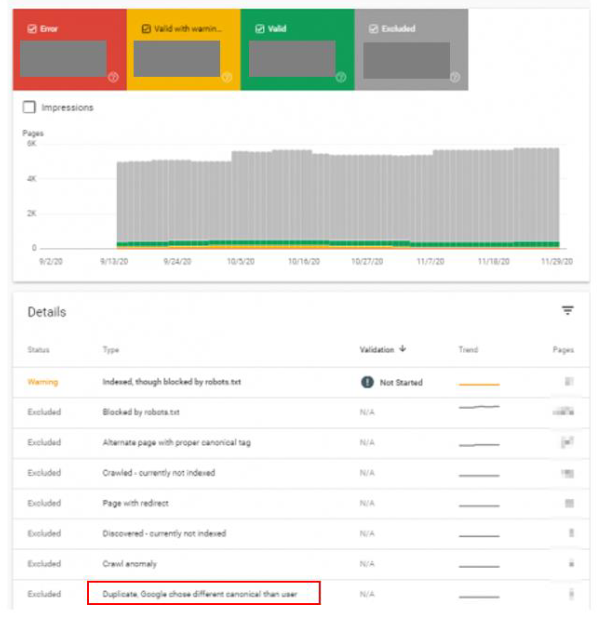609x633 pixels.
Task: Click the help icon on Error card
Action: (113, 77)
